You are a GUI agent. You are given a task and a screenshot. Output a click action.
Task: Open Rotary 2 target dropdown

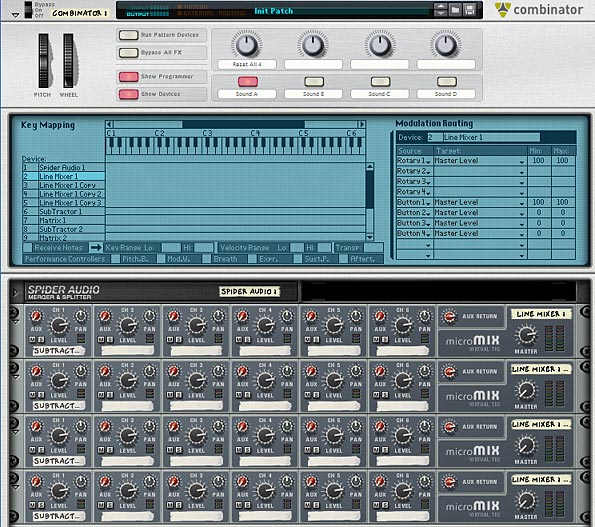click(522, 172)
